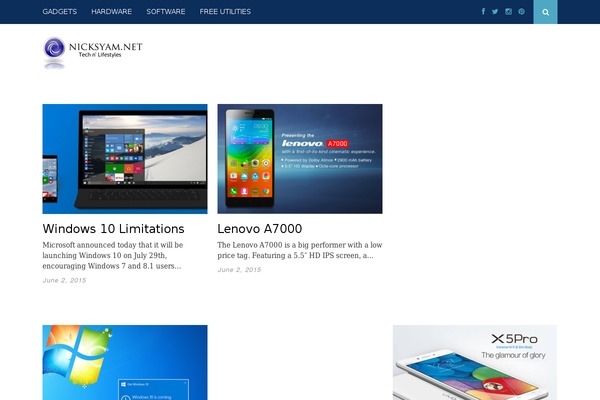Go to the Software menu
Image resolution: width=600 pixels, height=400 pixels.
pyautogui.click(x=166, y=11)
